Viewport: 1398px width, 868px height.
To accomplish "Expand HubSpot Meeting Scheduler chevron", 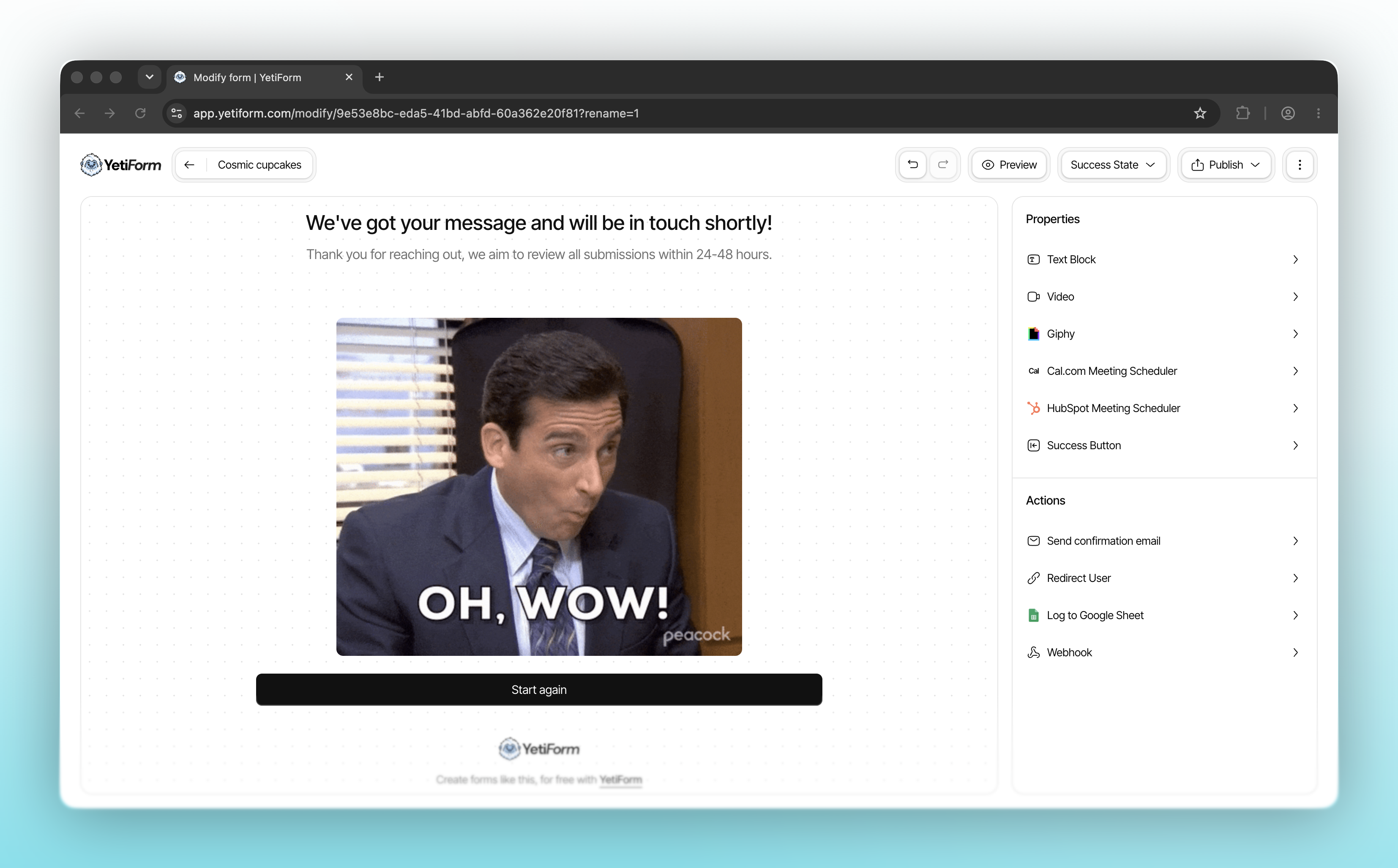I will click(x=1295, y=408).
